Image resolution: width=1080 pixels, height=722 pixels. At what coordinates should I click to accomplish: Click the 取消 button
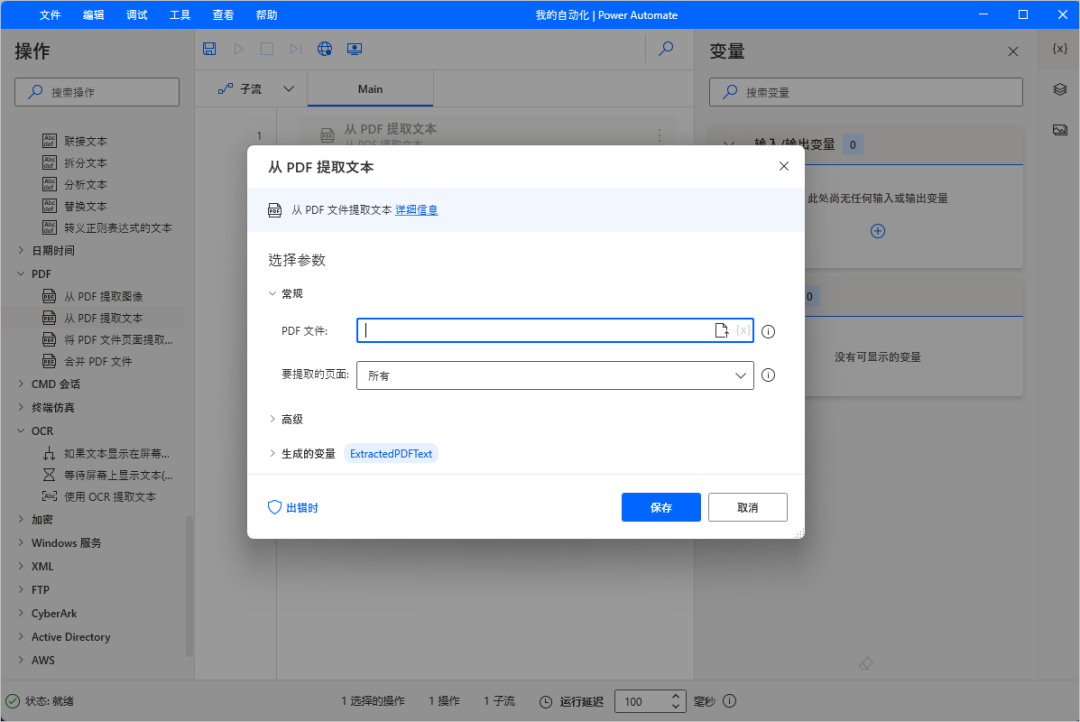pos(747,507)
